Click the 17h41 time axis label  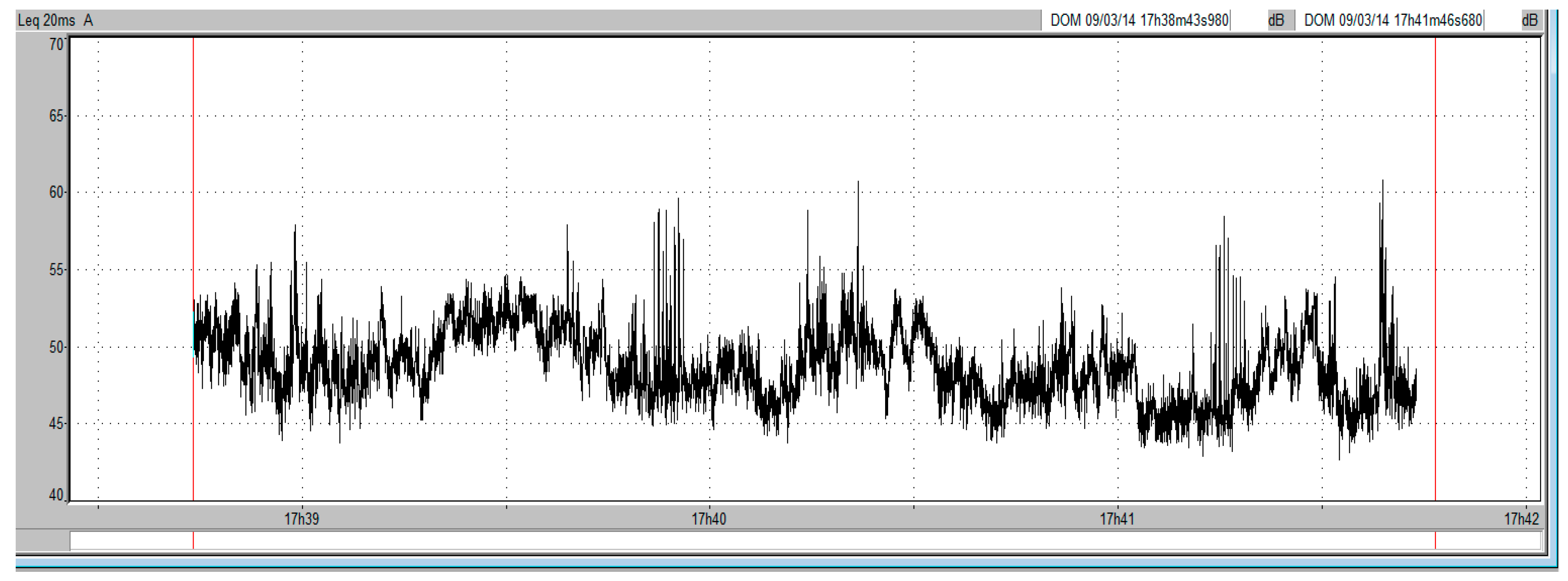point(1117,519)
